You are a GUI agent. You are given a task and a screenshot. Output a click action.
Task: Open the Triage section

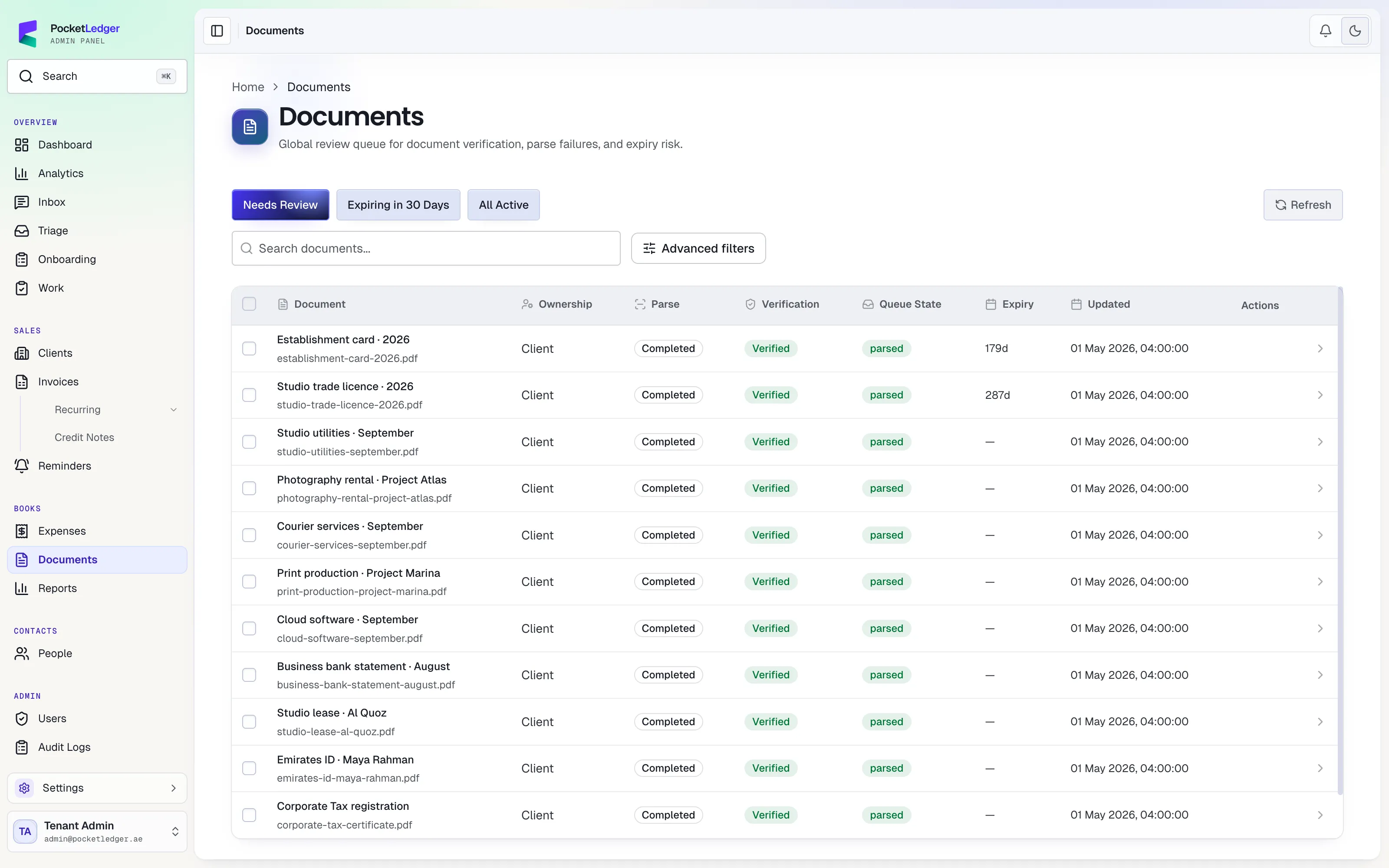click(97, 231)
